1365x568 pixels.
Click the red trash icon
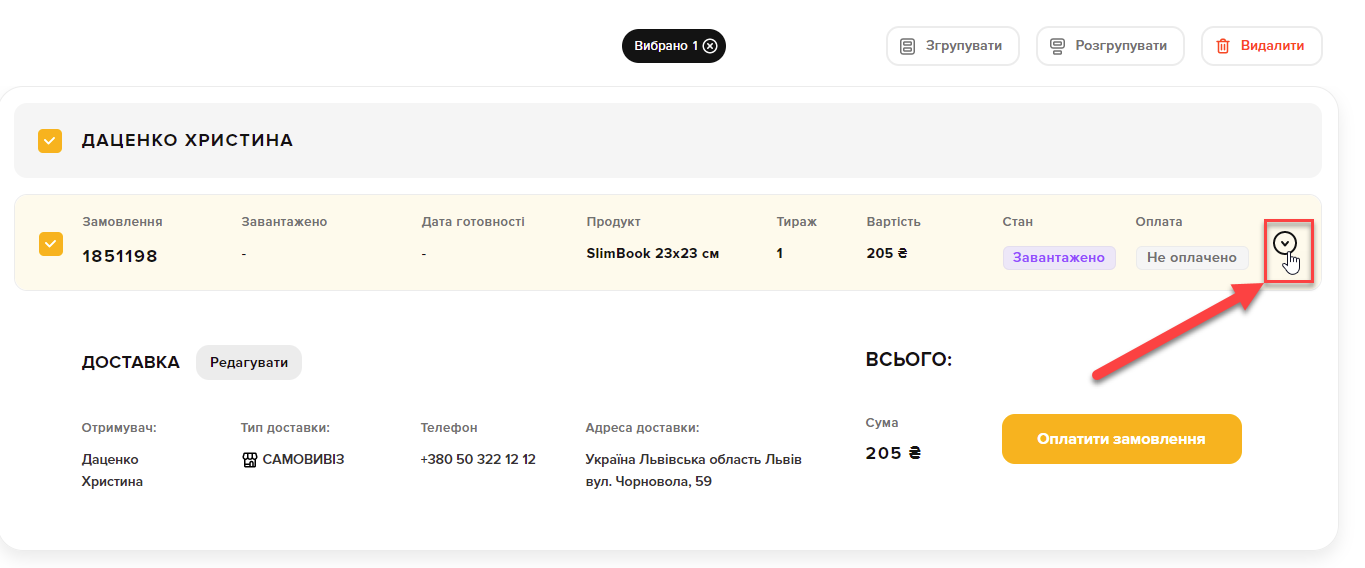[x=1223, y=46]
